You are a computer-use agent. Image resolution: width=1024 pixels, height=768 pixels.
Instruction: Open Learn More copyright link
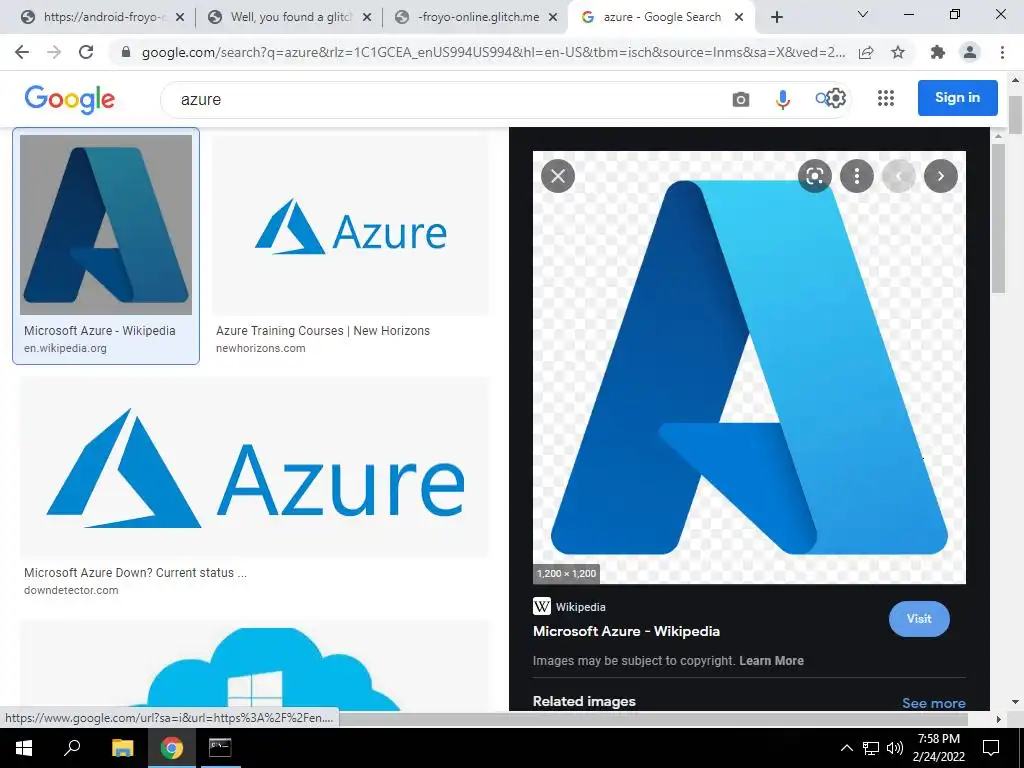coord(771,660)
